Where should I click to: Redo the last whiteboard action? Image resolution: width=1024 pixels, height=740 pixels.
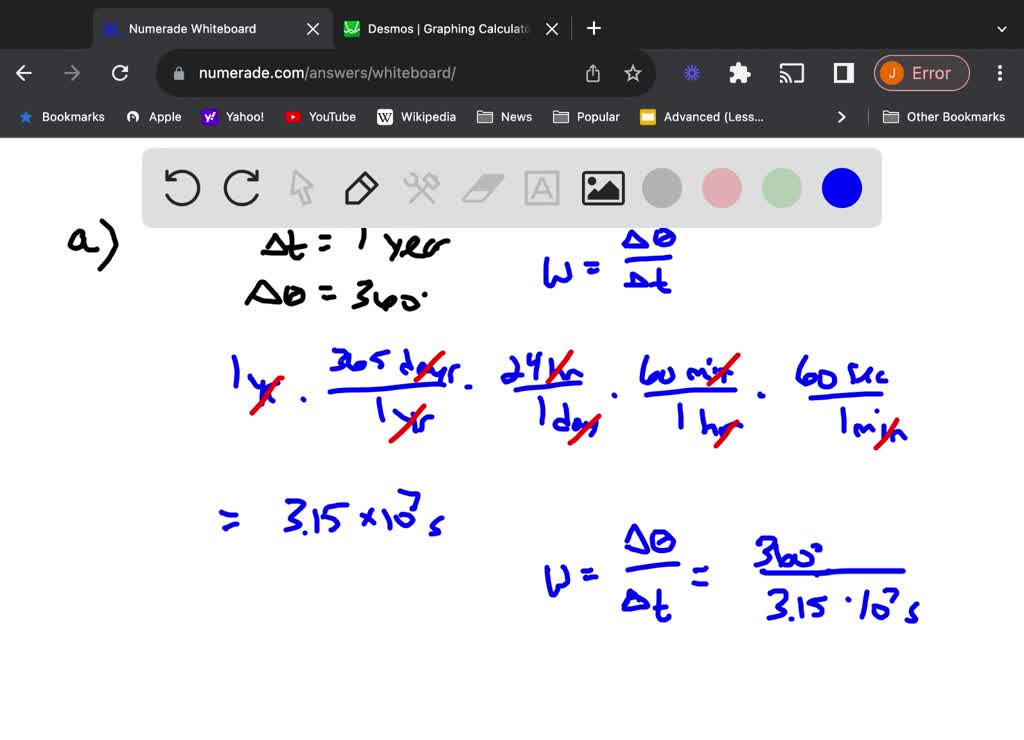(x=241, y=187)
